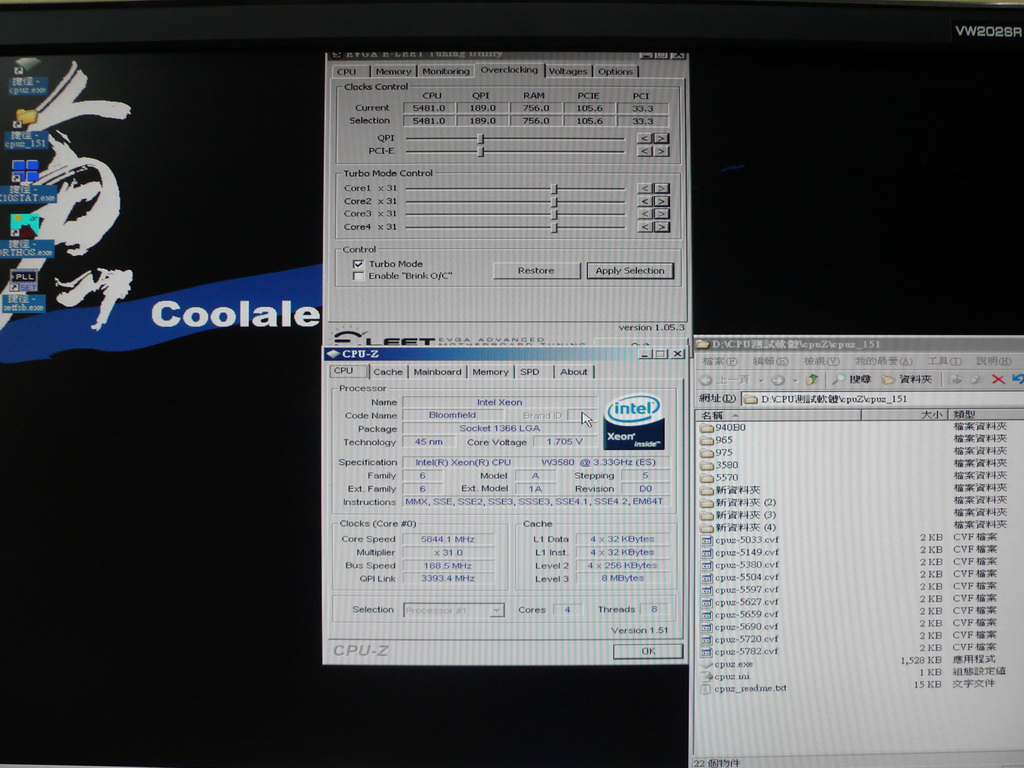Open the Mainboard tab in CPU-Z

pyautogui.click(x=437, y=372)
